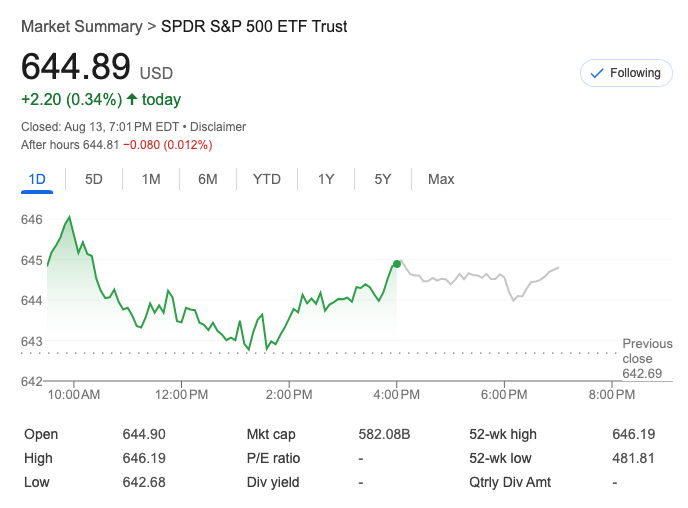688x508 pixels.
Task: Open the 6M chart range
Action: (x=208, y=179)
